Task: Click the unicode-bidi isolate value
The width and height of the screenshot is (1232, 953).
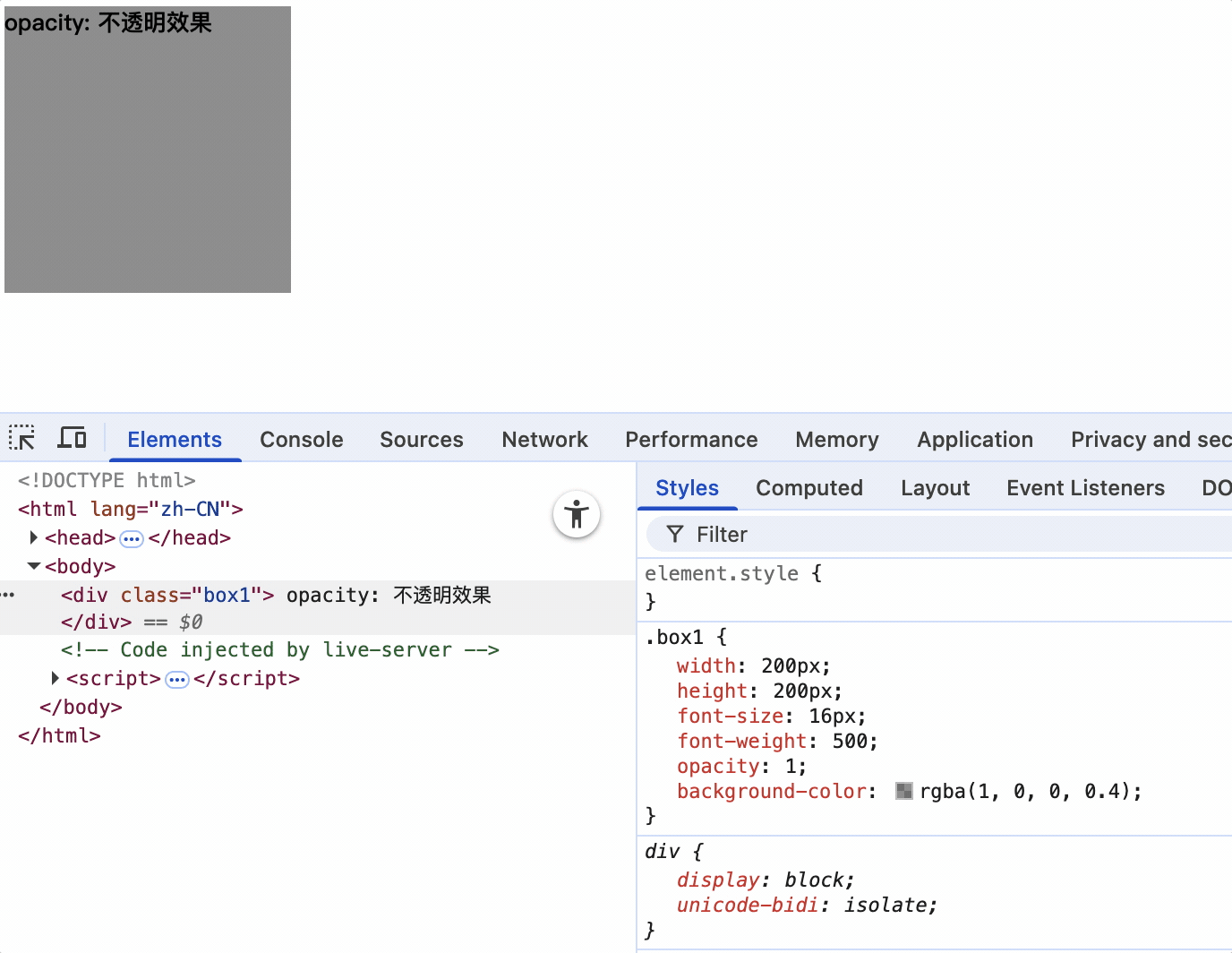Action: click(885, 905)
